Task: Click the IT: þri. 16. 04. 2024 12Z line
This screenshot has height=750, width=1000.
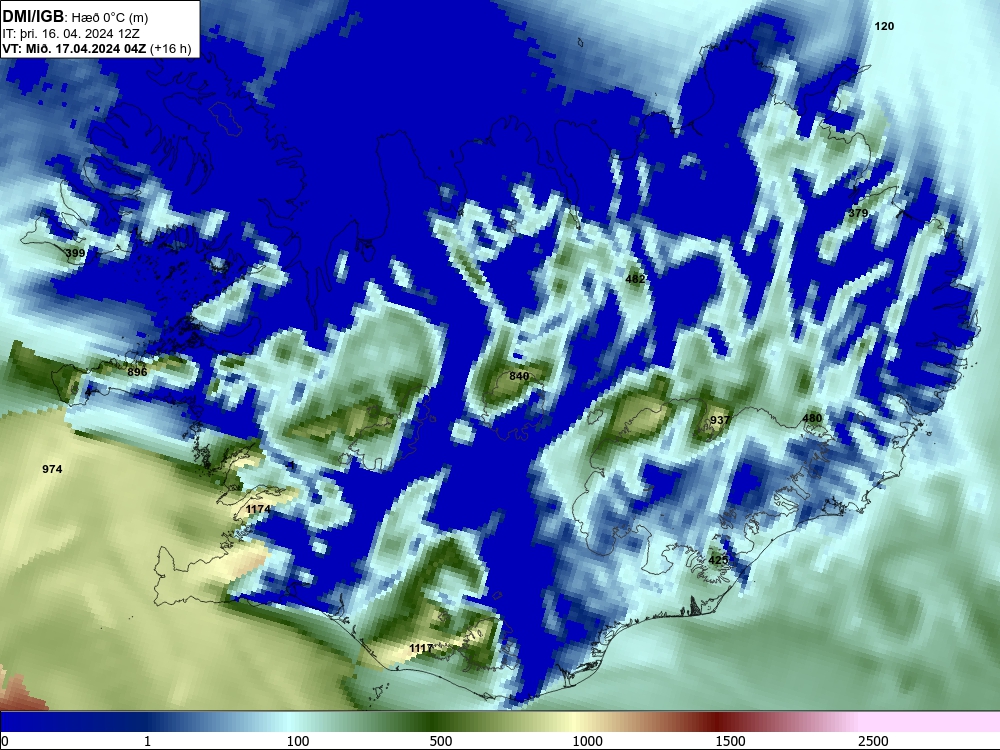Action: [x=71, y=34]
